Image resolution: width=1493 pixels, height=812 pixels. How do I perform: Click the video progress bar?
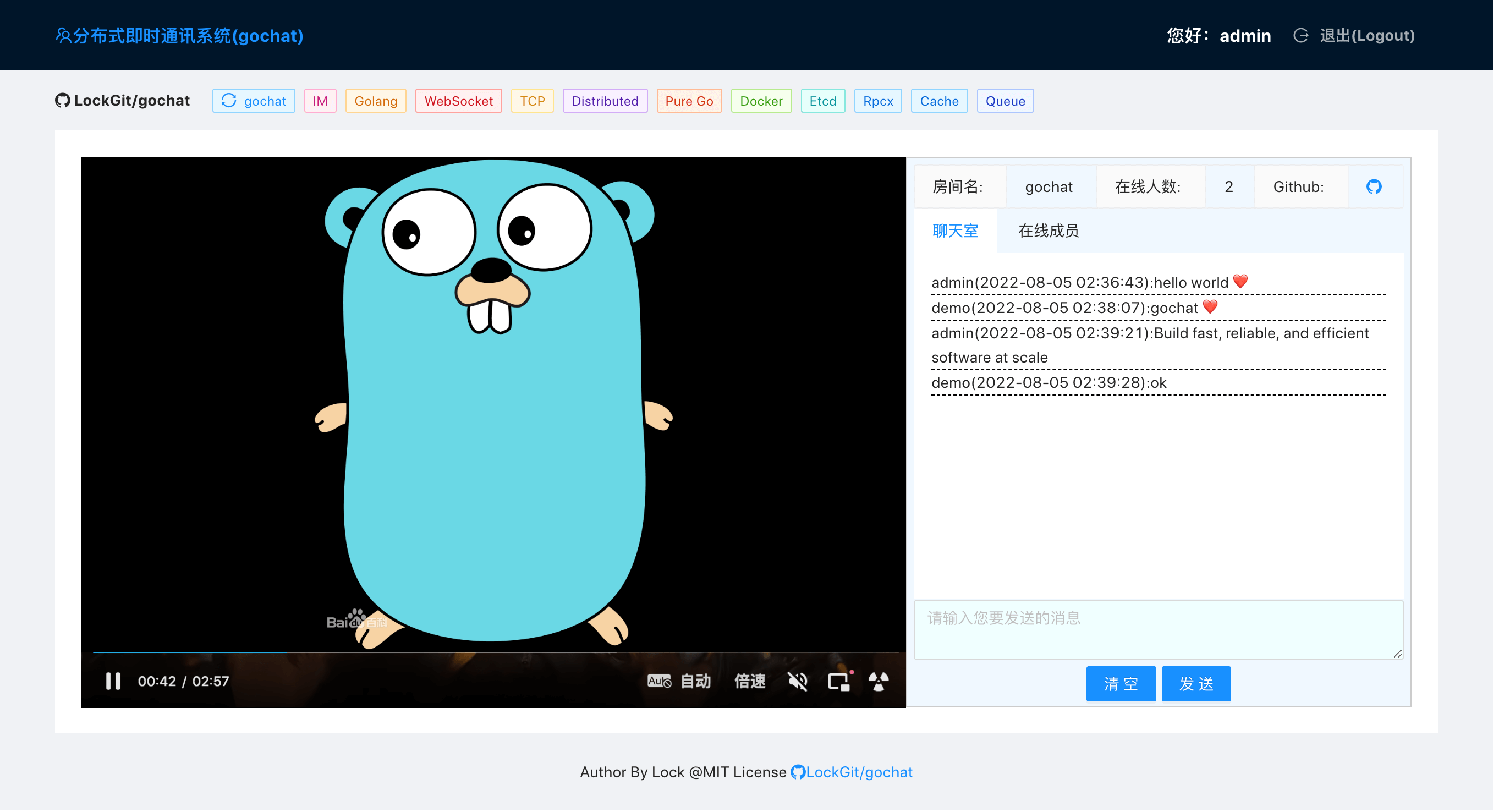(493, 652)
